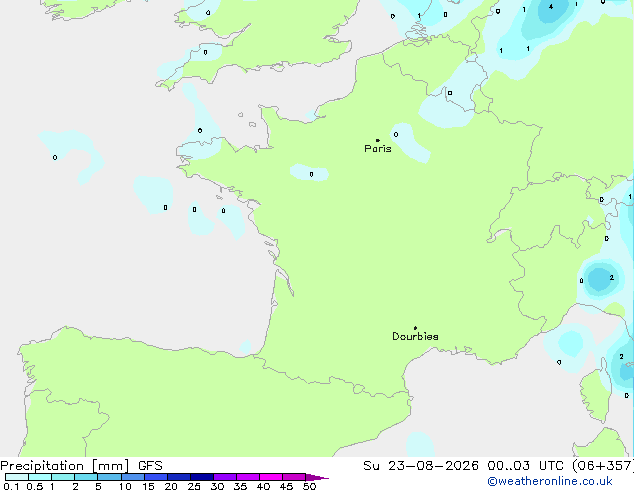Select the 10–15 mm legend swatch
Viewport: 634px width, 490px height.
pos(132,477)
